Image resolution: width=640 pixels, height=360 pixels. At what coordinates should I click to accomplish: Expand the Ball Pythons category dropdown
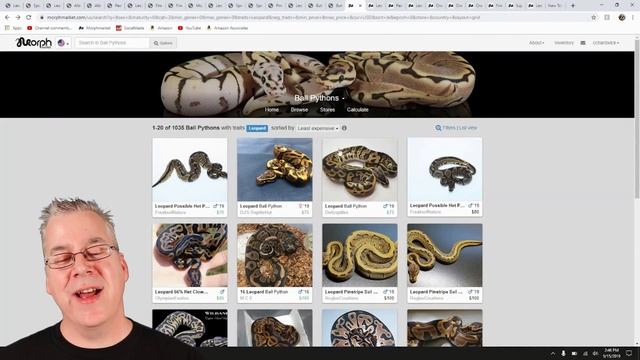319,98
